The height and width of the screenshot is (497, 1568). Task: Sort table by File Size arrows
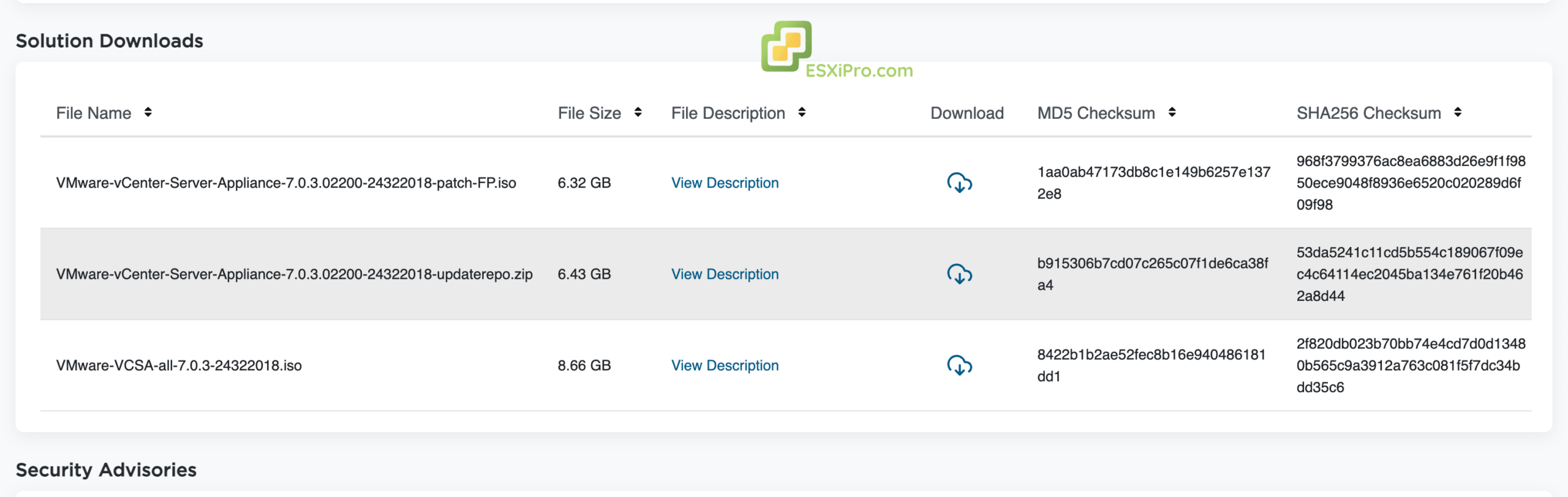(x=638, y=112)
